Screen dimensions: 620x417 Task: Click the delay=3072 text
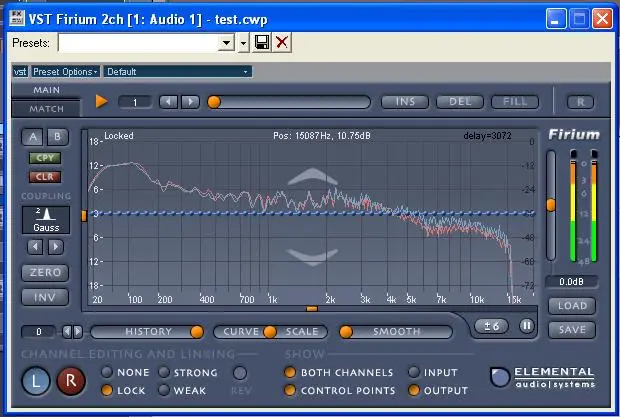coord(487,136)
